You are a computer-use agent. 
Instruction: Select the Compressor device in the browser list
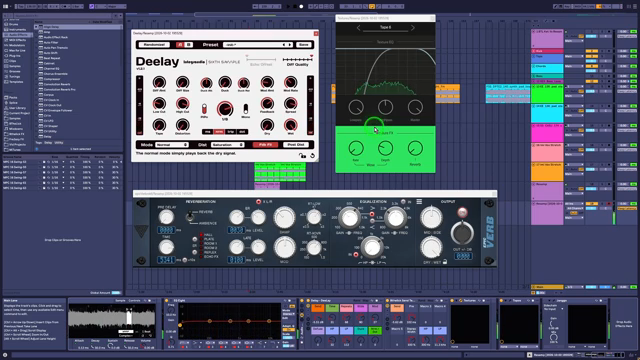pyautogui.click(x=51, y=79)
